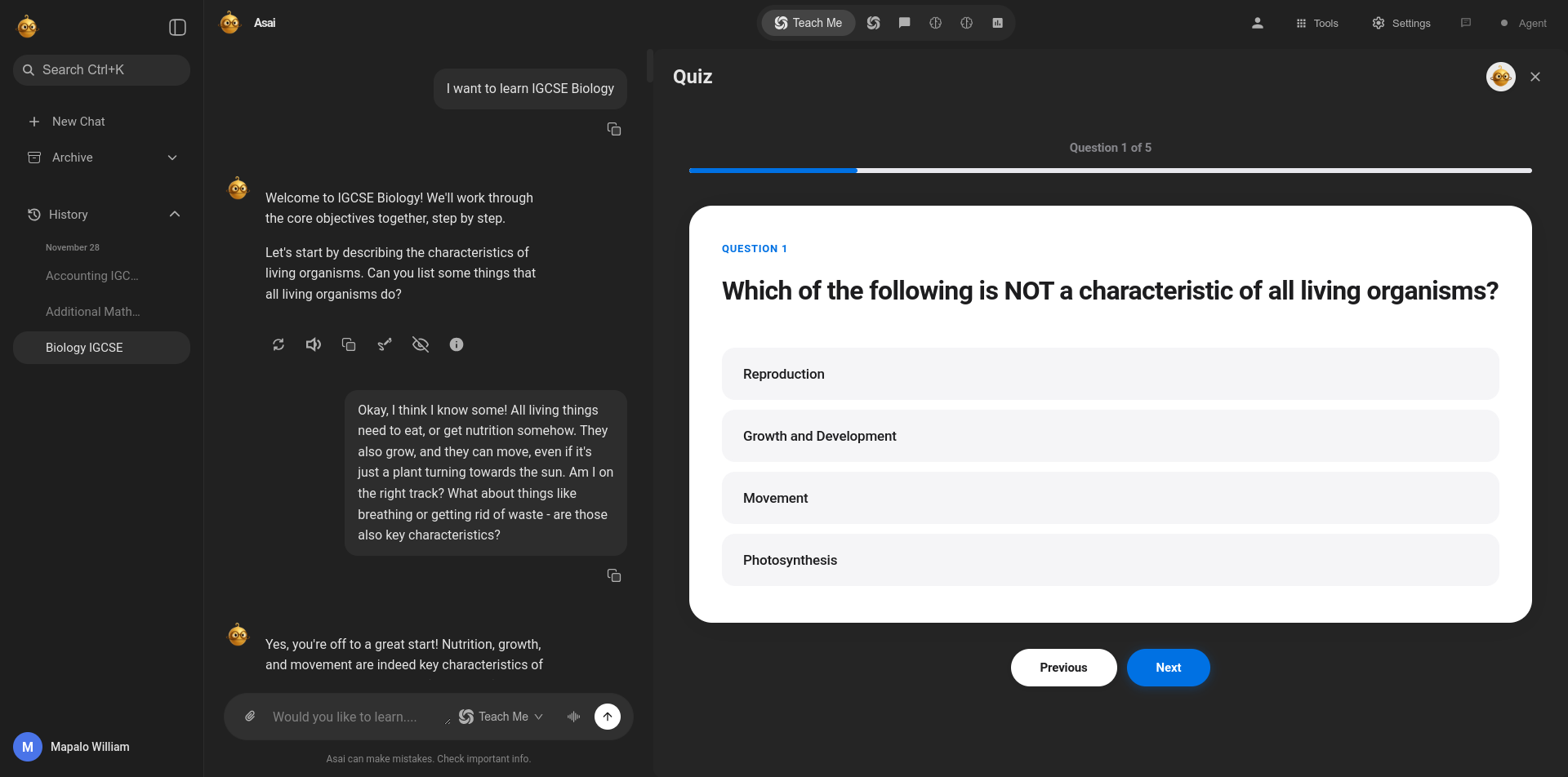Expand the Archive section
This screenshot has width=1568, height=777.
point(172,157)
